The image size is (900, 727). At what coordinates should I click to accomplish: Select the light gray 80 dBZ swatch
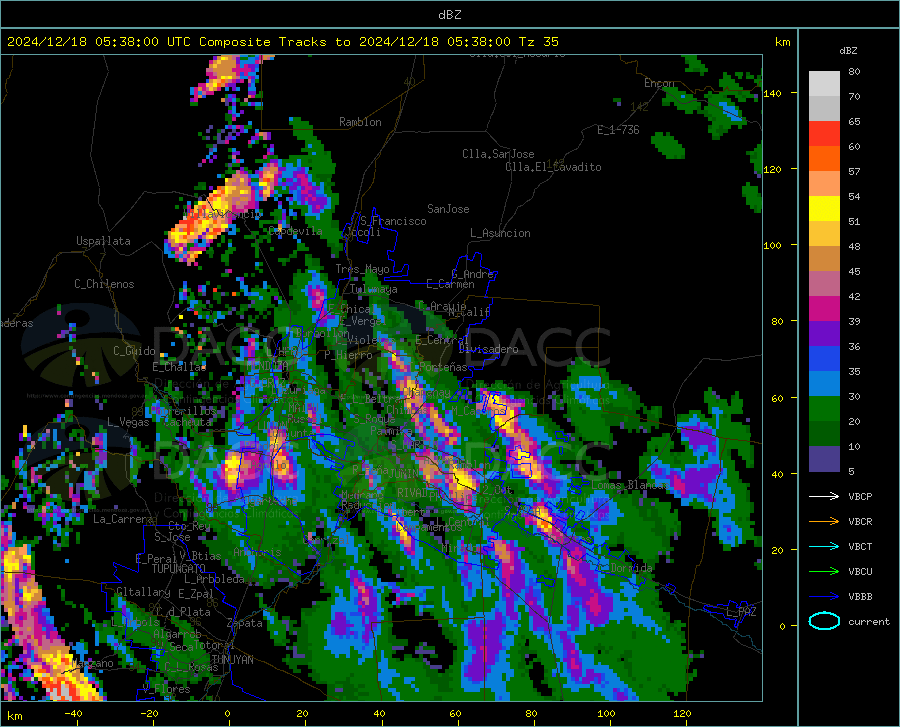pyautogui.click(x=824, y=84)
